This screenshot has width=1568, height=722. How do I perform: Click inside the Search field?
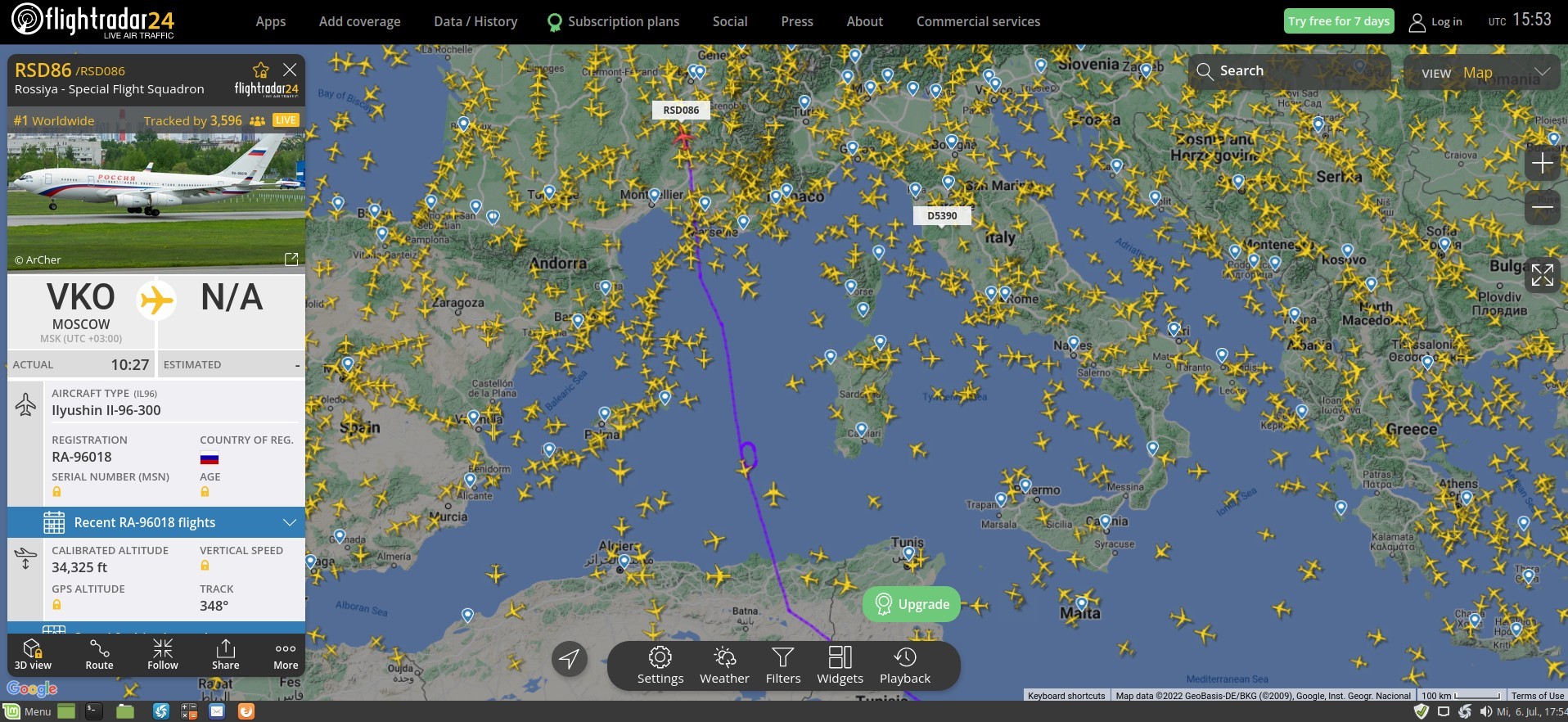point(1290,71)
